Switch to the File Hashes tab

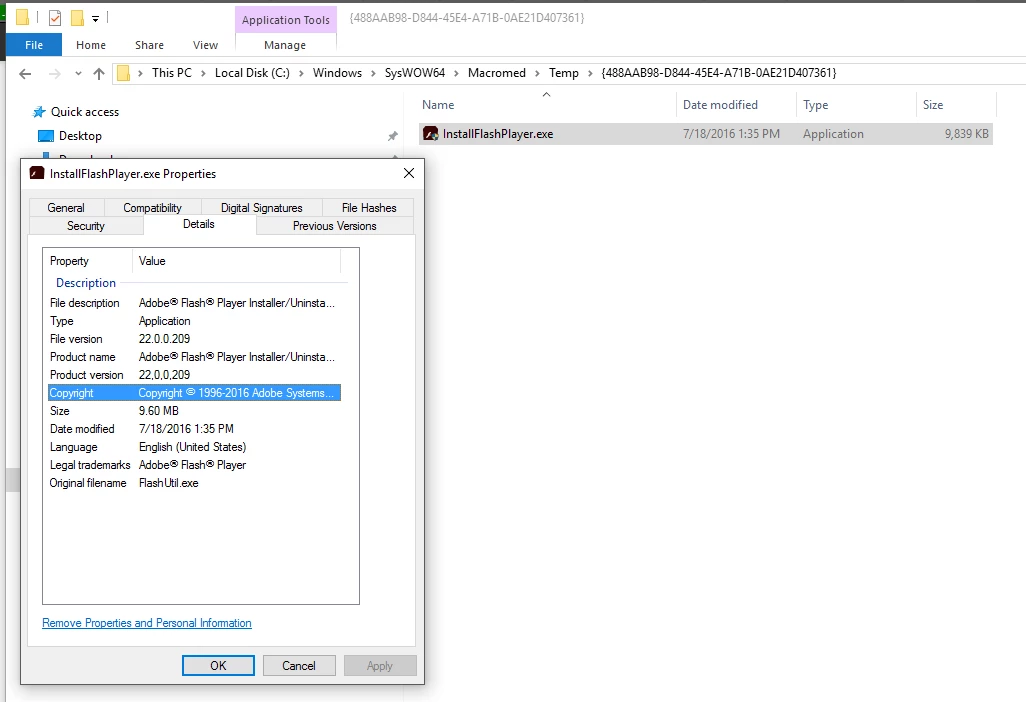point(369,207)
